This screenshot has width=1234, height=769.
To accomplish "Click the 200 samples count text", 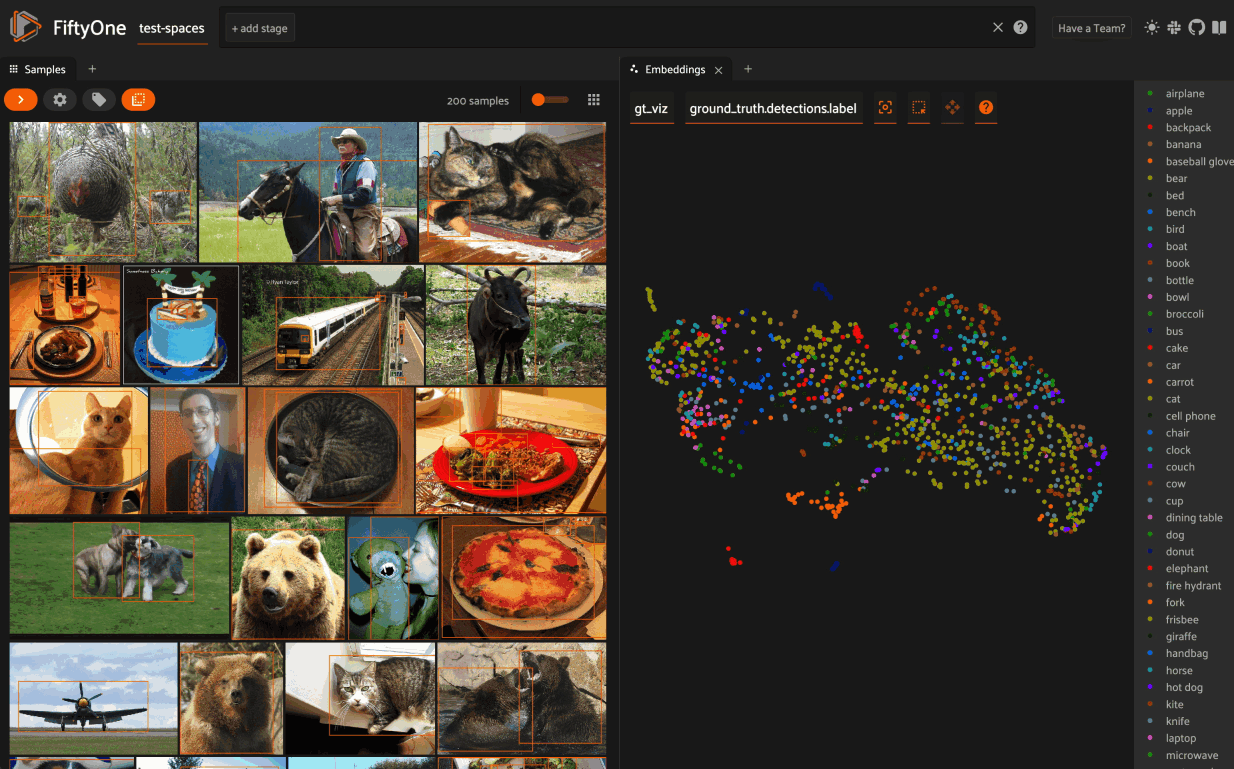I will [478, 101].
